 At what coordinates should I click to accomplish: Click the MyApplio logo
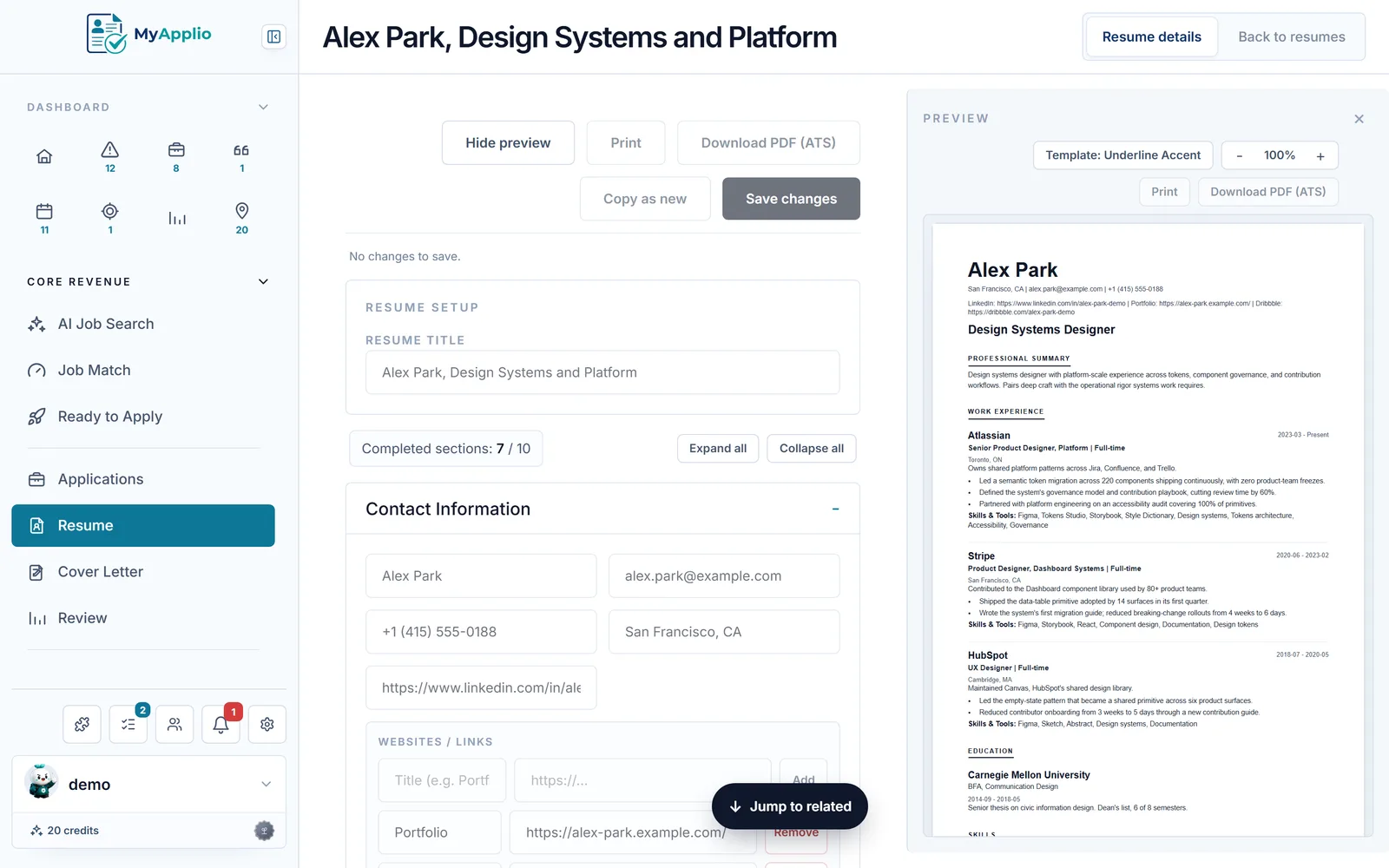pos(148,34)
